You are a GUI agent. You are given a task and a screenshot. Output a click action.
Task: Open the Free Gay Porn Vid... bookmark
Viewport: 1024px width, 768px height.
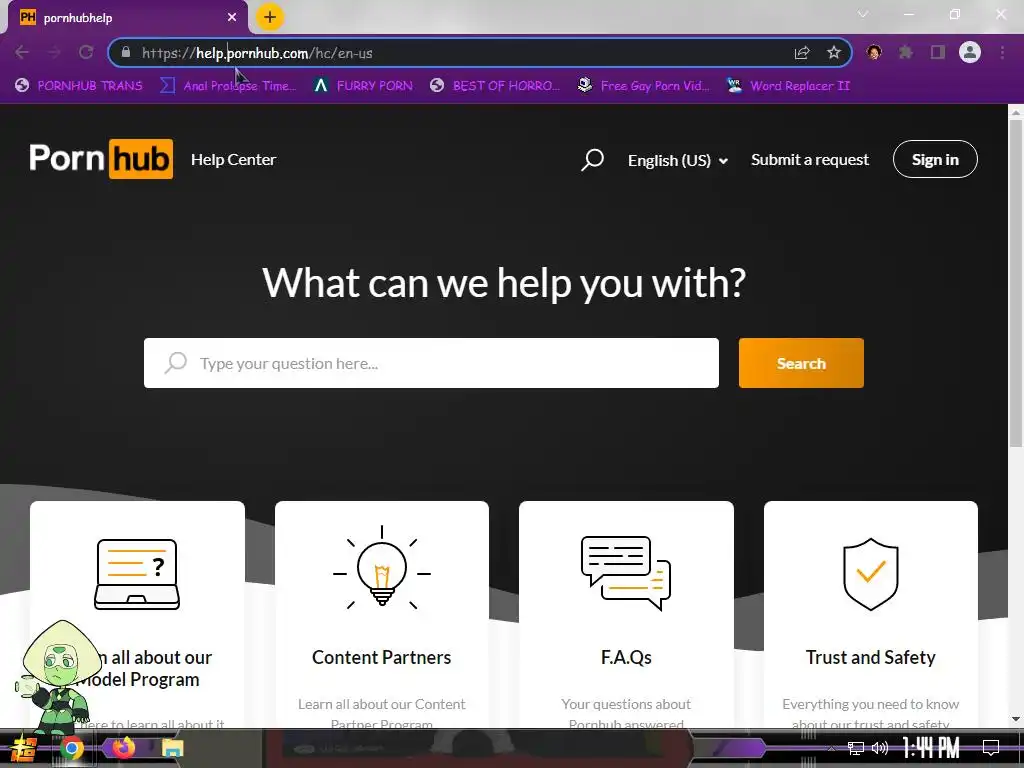(644, 86)
